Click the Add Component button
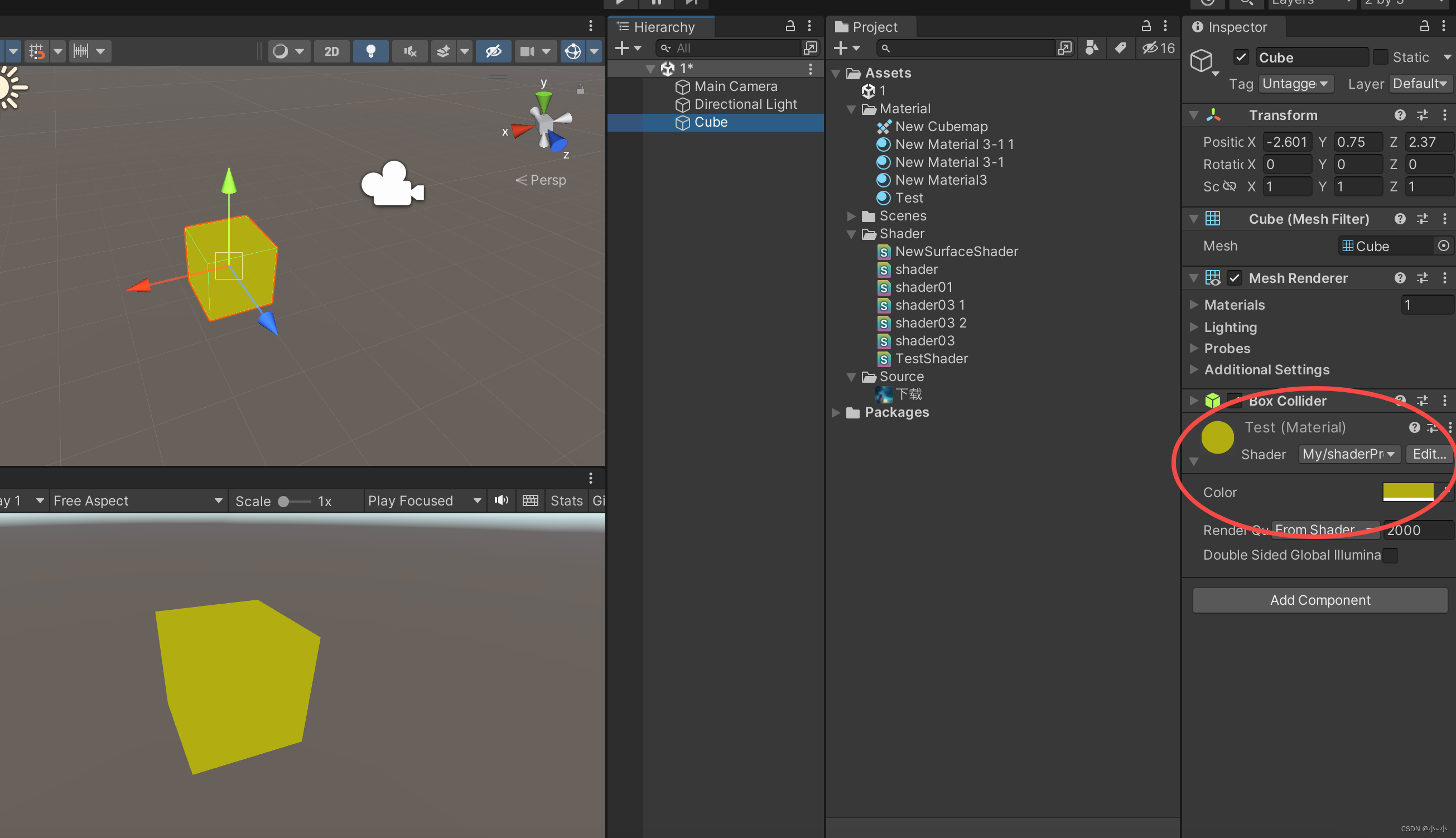 pos(1320,600)
